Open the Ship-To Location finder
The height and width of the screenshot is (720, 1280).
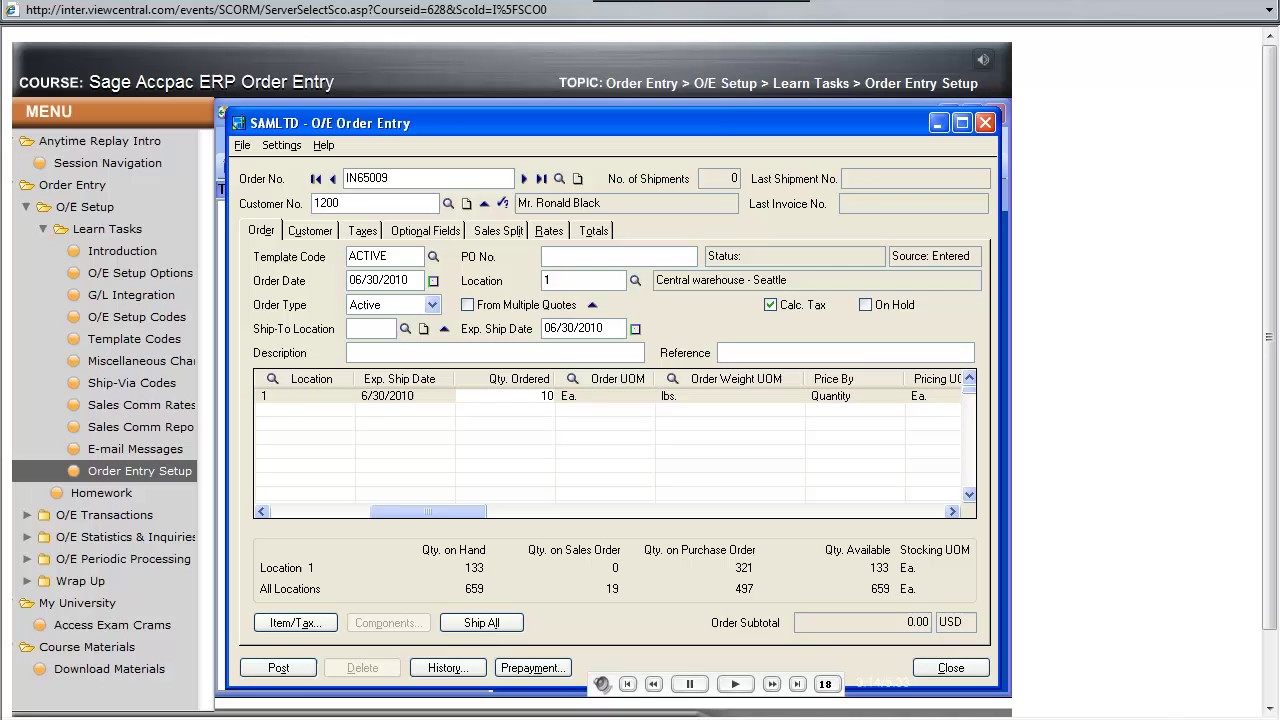[x=405, y=329]
